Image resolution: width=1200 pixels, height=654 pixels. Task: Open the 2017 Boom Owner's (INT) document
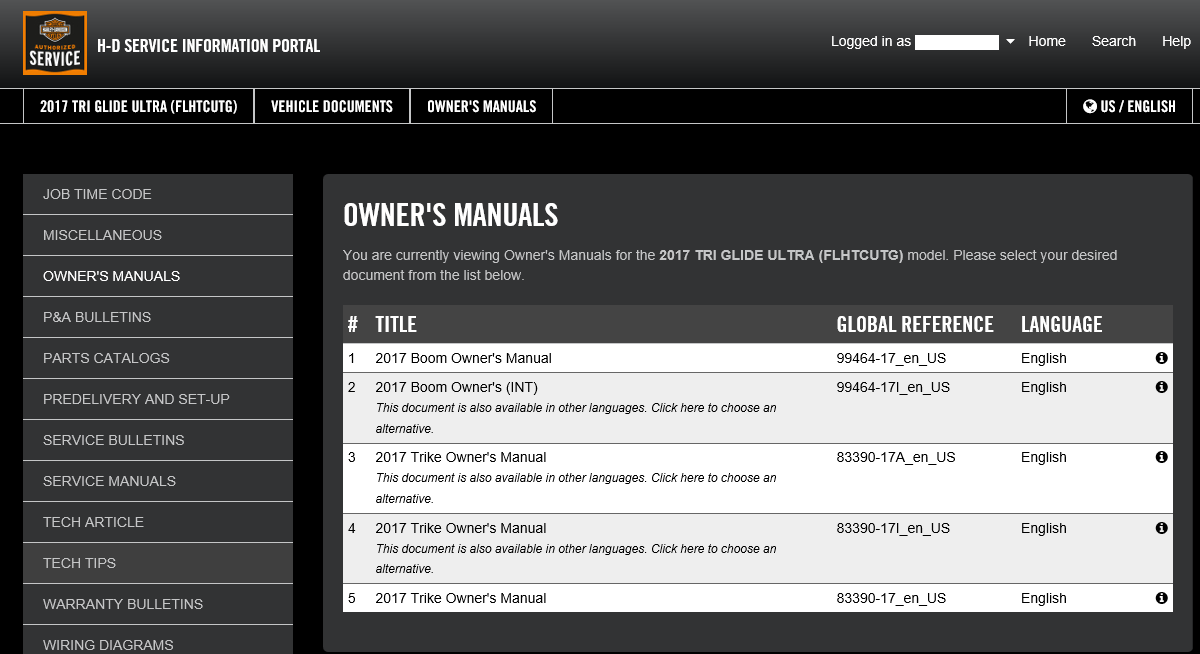pos(456,387)
